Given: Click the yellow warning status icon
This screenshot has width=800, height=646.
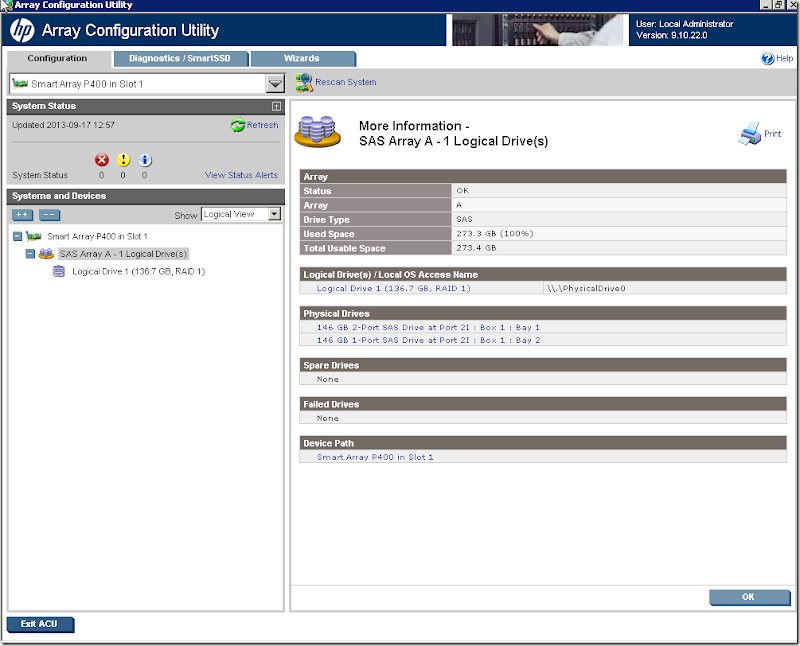Looking at the screenshot, I should [122, 160].
